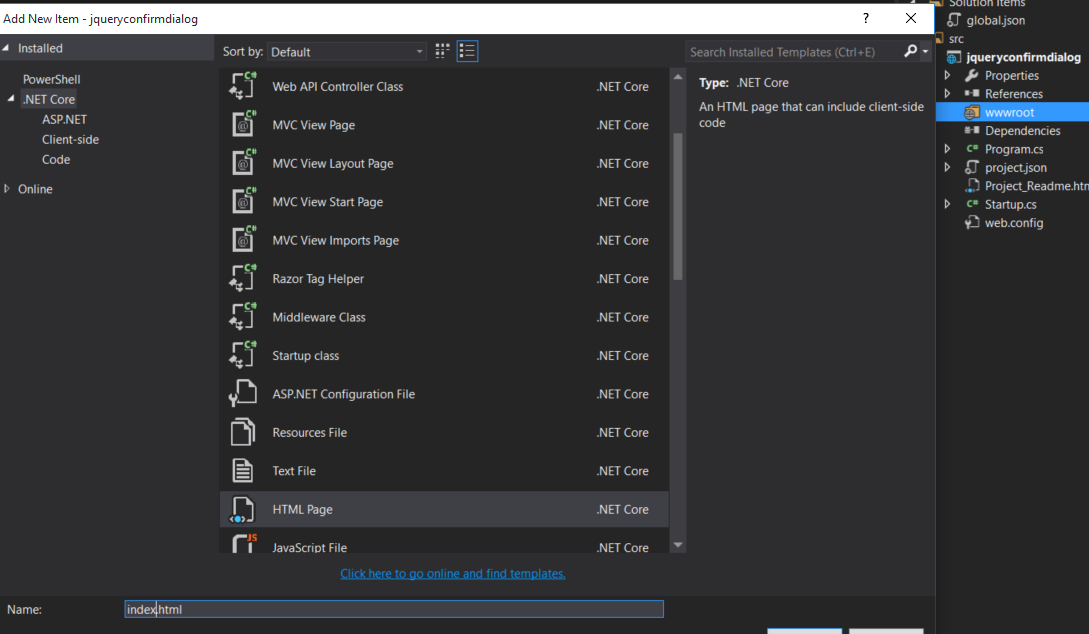Click the template list scroll down arrow
Image resolution: width=1089 pixels, height=634 pixels.
click(x=678, y=545)
